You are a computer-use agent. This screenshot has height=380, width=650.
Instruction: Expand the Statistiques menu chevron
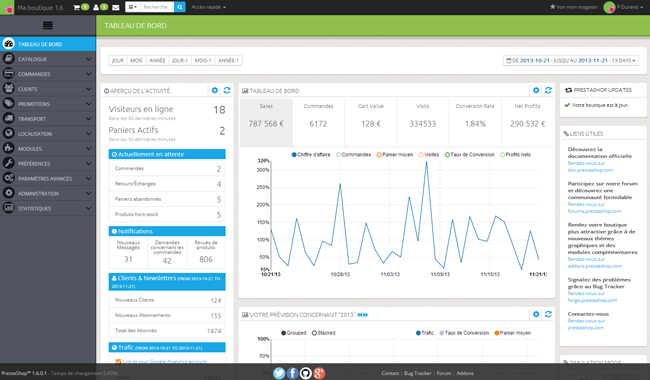click(x=88, y=208)
